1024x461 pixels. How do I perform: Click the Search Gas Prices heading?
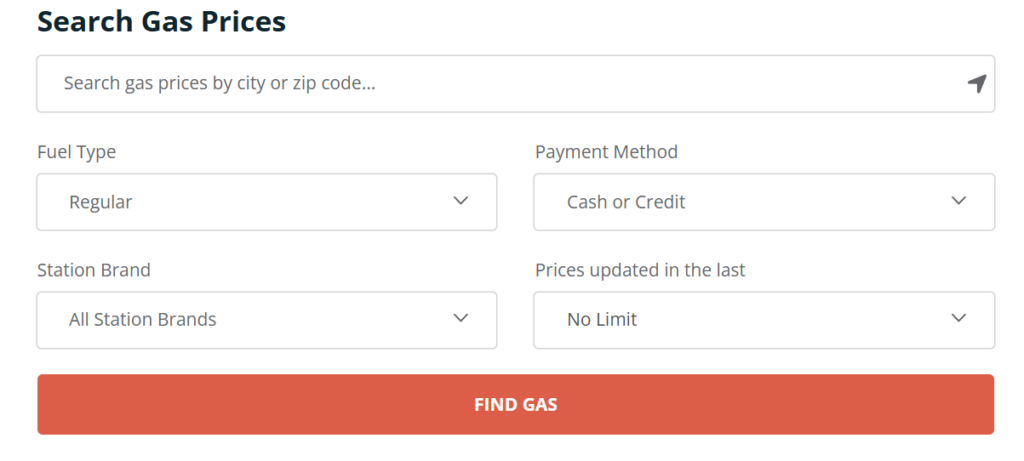pyautogui.click(x=161, y=21)
